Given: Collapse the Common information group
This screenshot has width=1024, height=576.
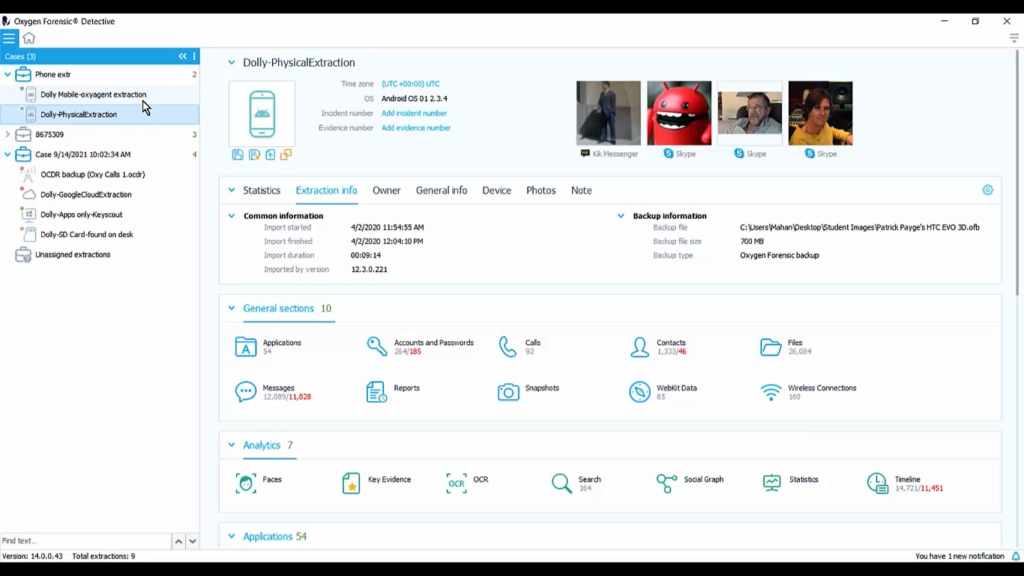Looking at the screenshot, I should [x=231, y=216].
